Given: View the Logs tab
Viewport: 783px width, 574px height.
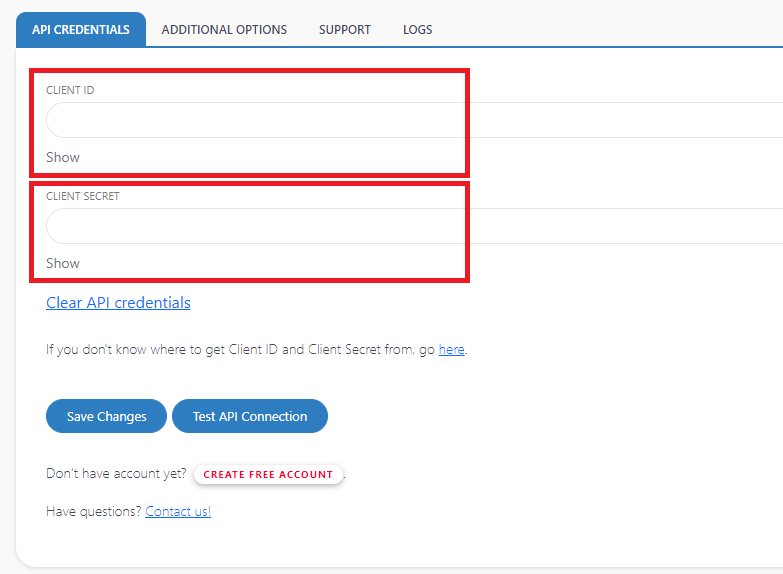Looking at the screenshot, I should pyautogui.click(x=417, y=30).
